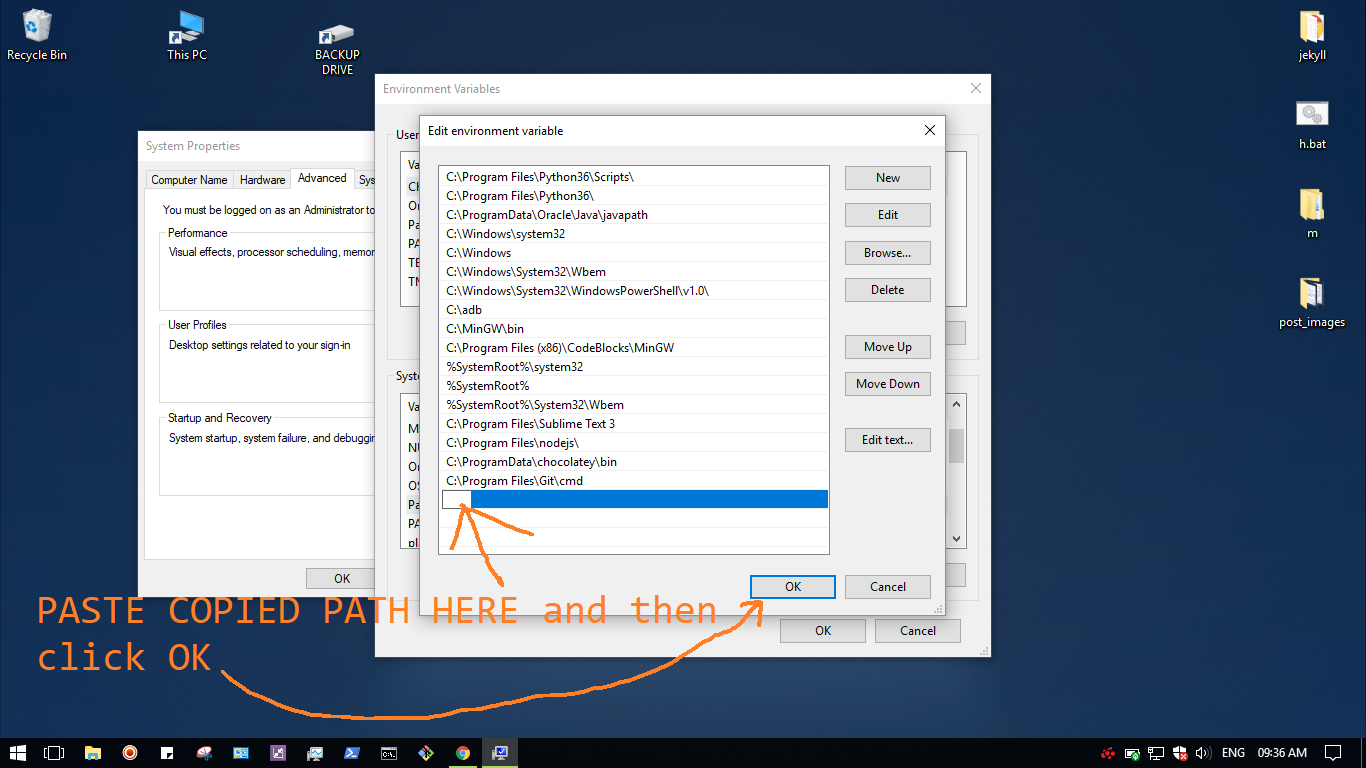Screen dimensions: 1366x768
Task: Click the Edit text... button
Action: pos(888,440)
